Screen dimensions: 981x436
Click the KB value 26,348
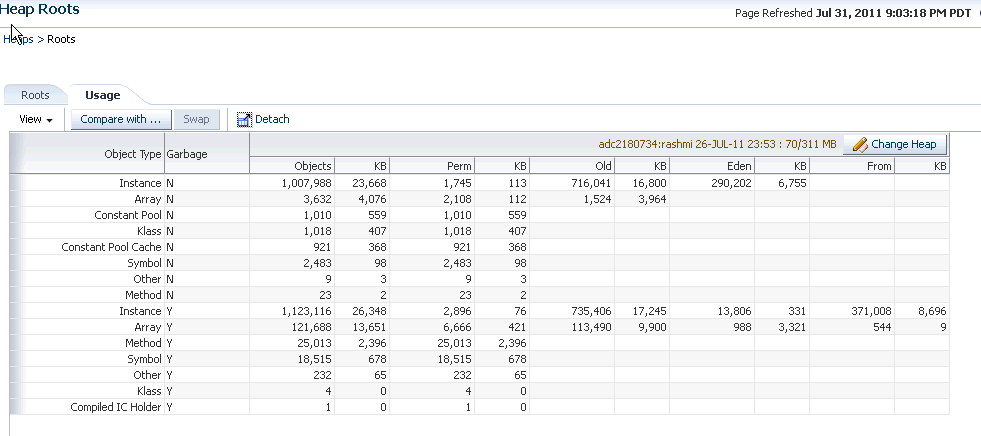369,311
